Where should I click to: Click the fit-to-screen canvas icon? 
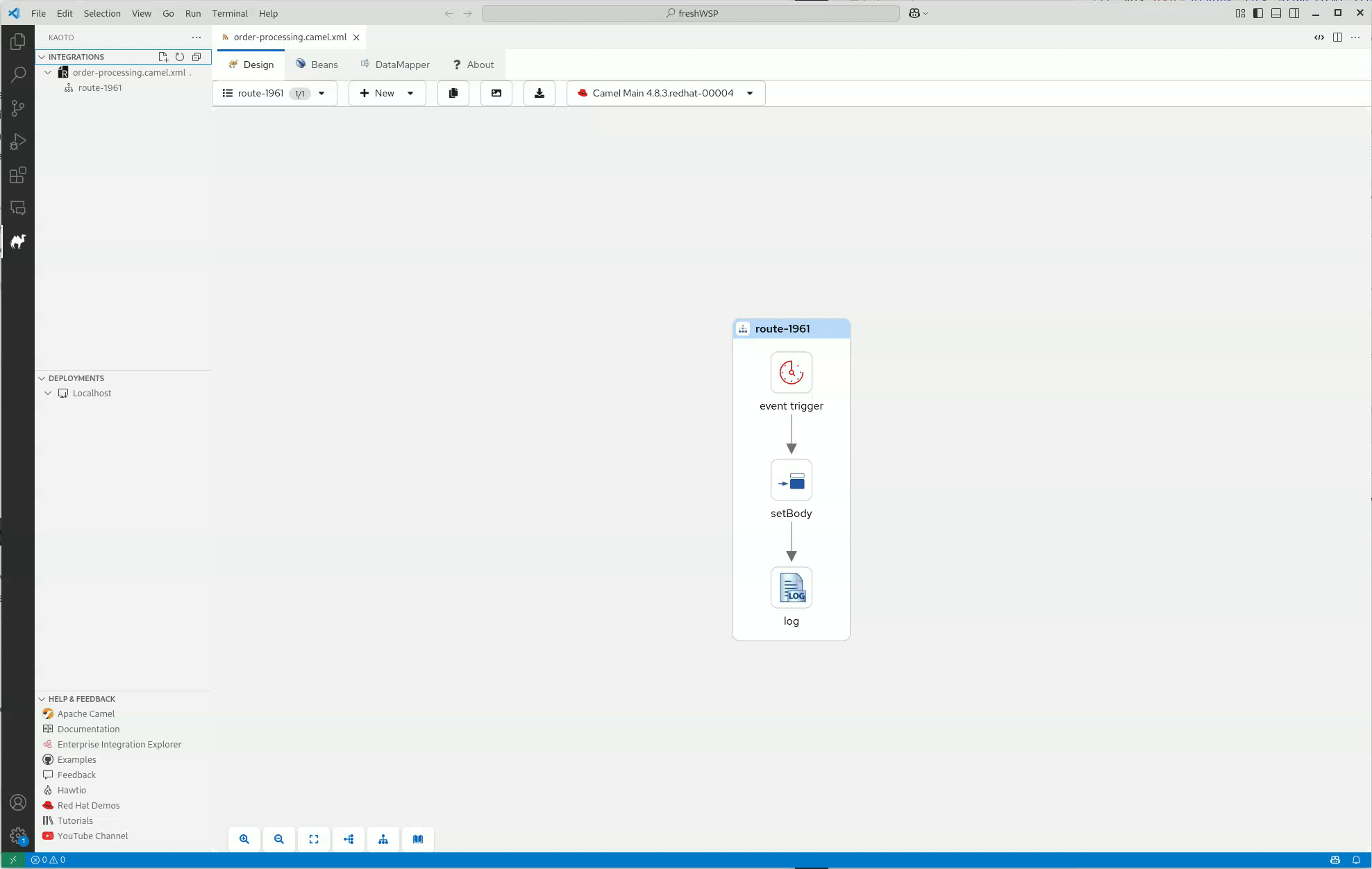point(314,839)
